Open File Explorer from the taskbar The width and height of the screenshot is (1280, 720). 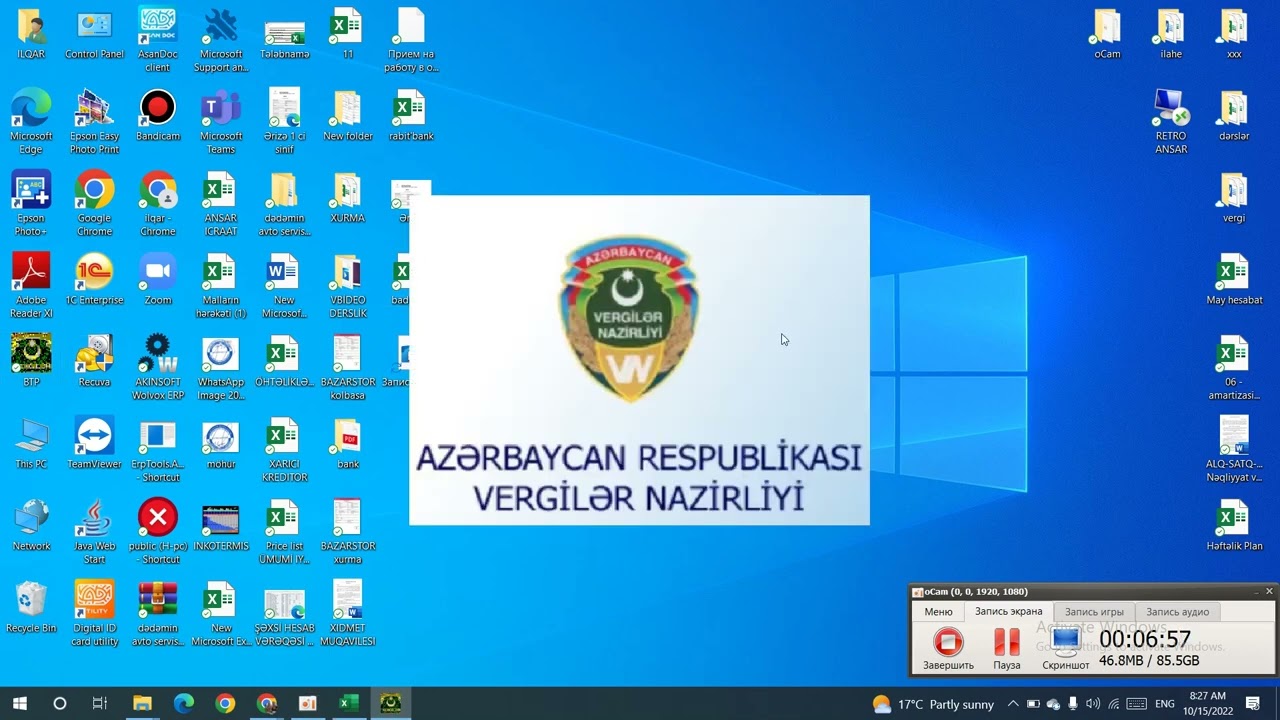[x=142, y=704]
